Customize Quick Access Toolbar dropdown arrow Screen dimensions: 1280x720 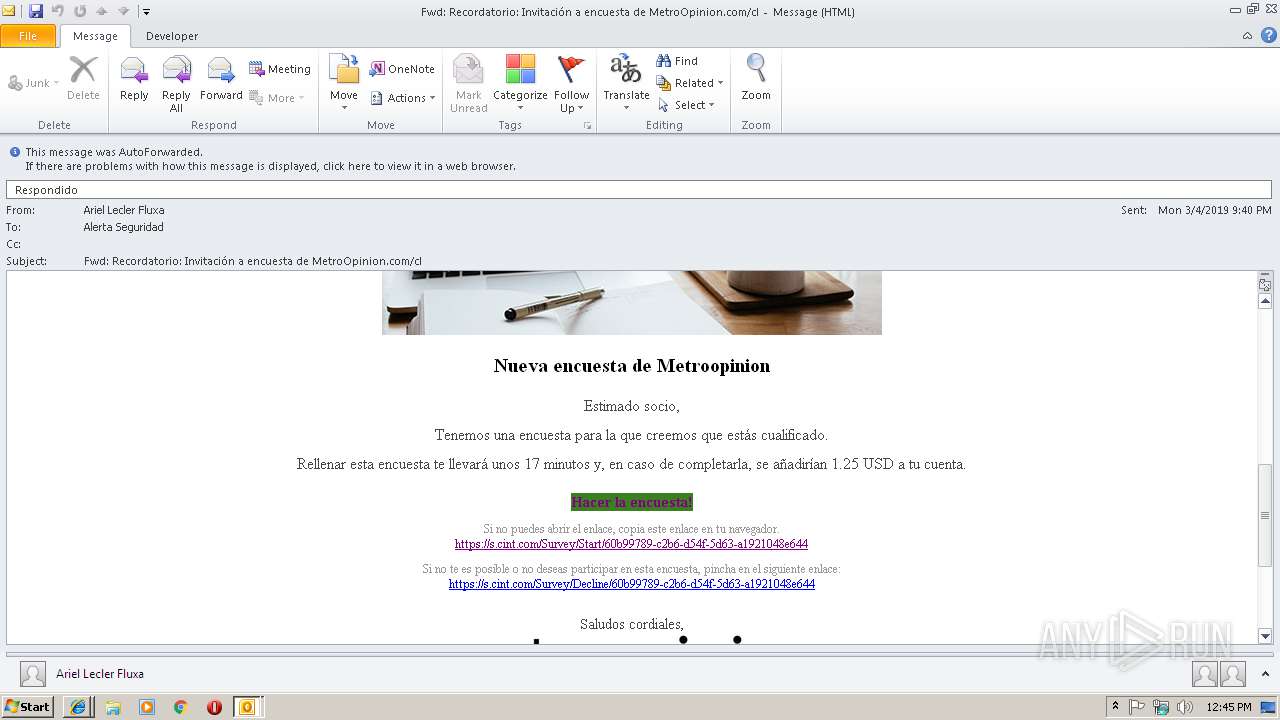[x=146, y=12]
